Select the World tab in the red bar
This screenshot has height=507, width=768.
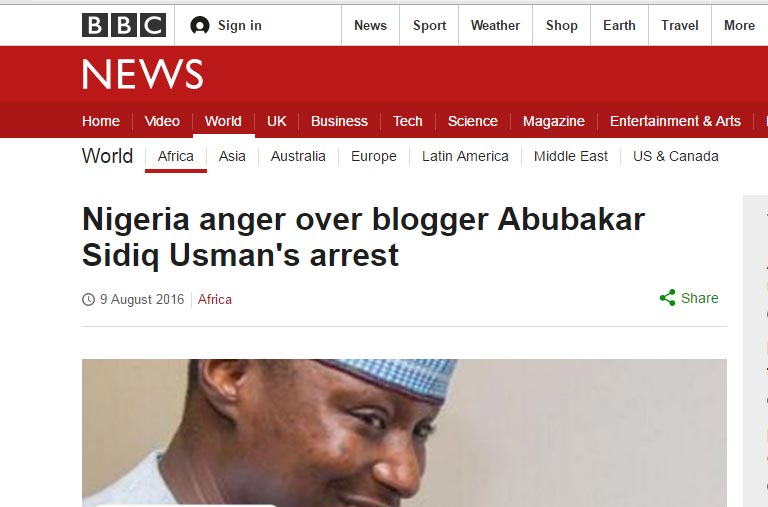[223, 121]
